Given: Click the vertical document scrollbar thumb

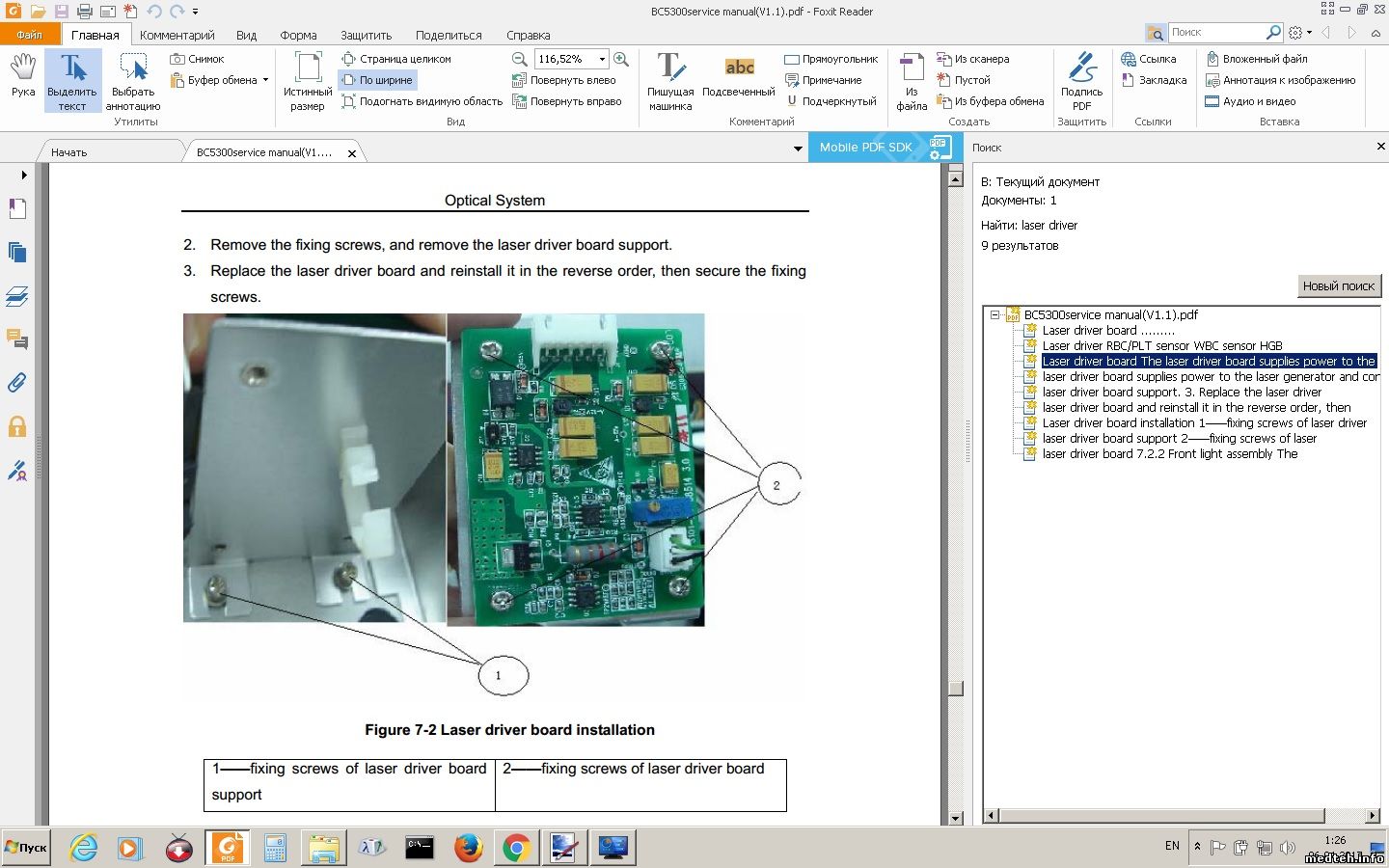Looking at the screenshot, I should click(955, 689).
